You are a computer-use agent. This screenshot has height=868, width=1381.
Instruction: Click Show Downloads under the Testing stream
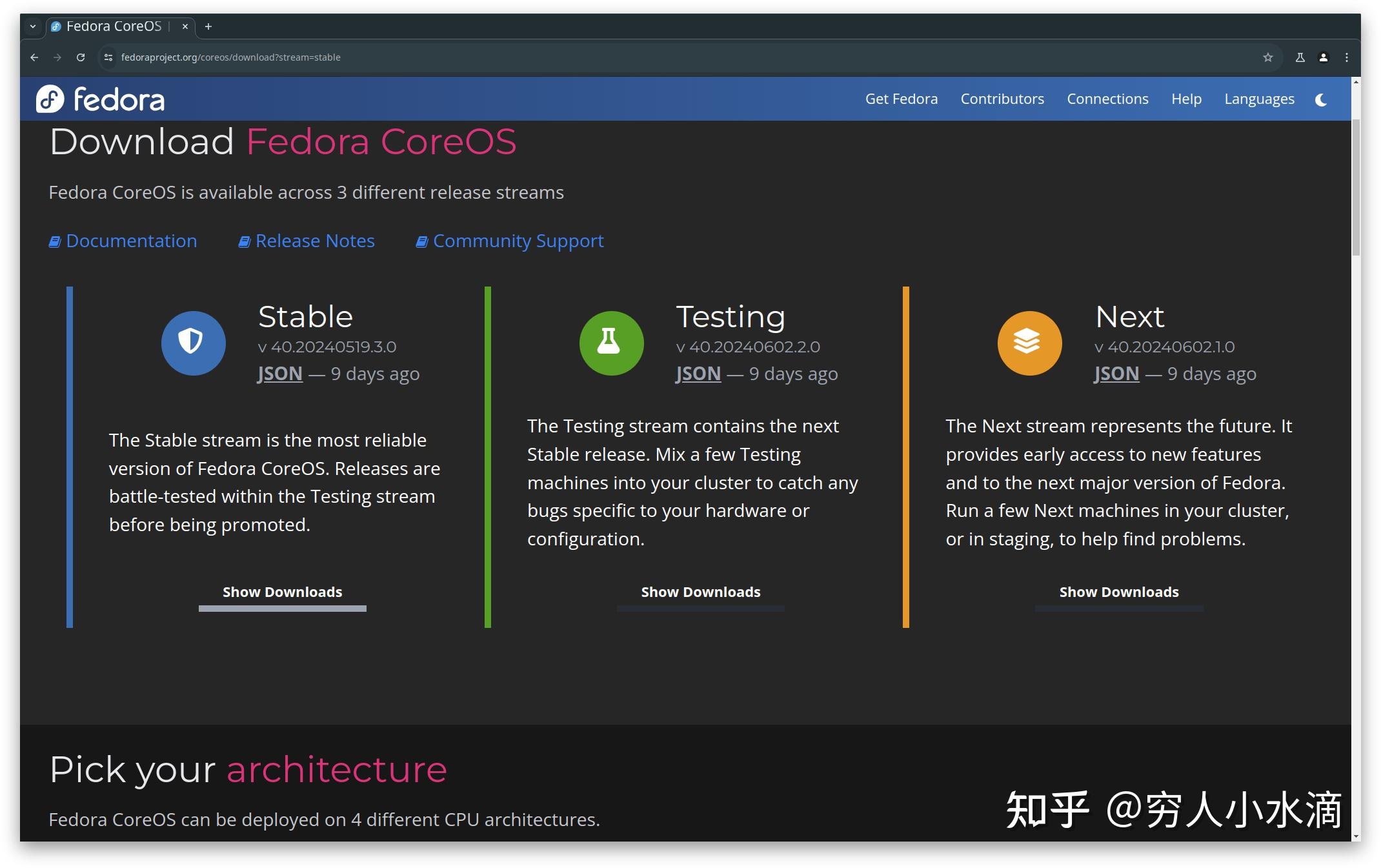[700, 592]
